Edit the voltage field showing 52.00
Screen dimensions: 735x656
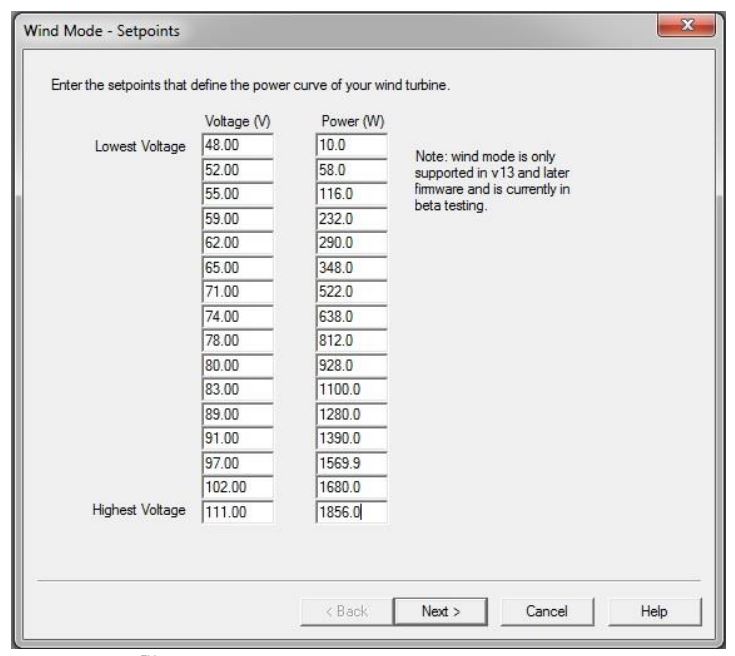tap(237, 171)
